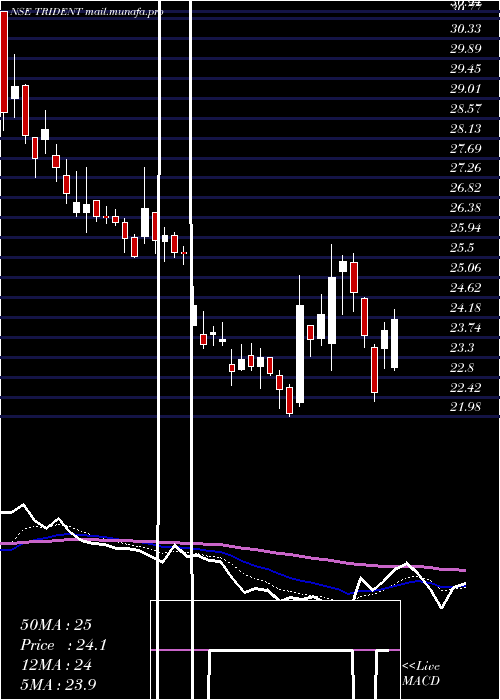Click the Price : 24.1 readout
Screen dimensions: 500x700
tap(64, 645)
